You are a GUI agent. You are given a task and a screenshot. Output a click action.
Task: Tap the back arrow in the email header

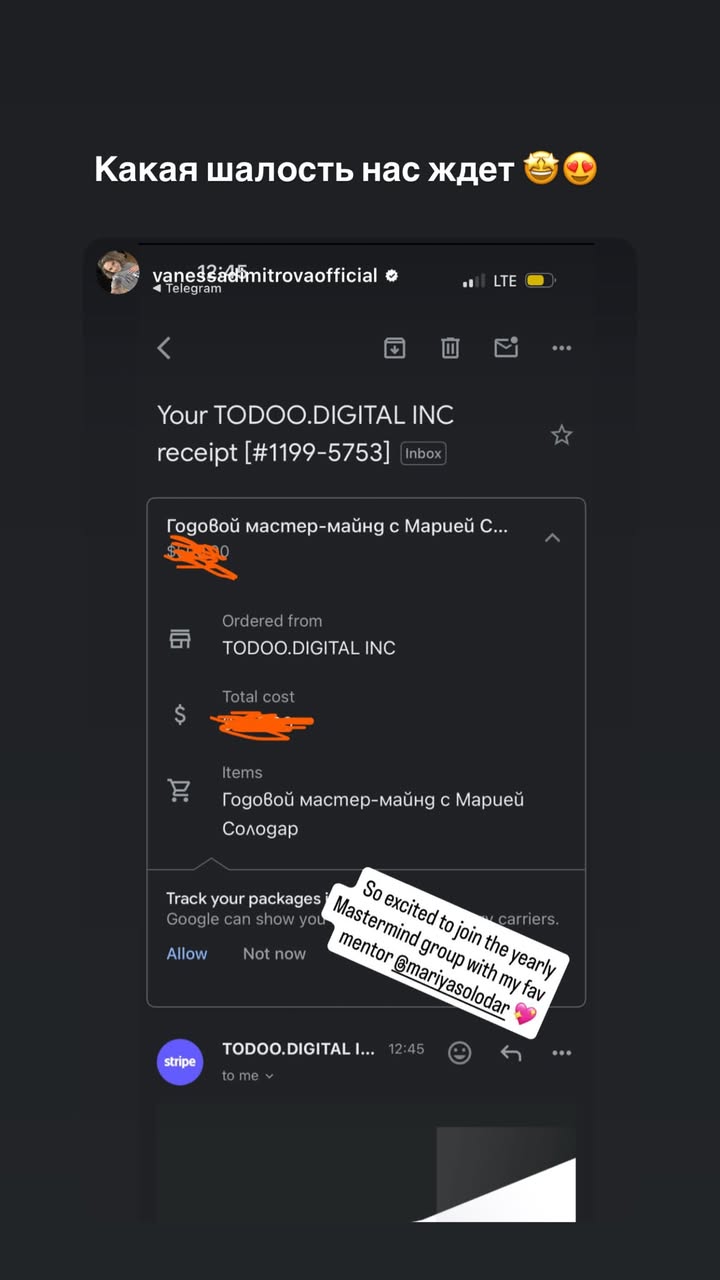coord(165,348)
